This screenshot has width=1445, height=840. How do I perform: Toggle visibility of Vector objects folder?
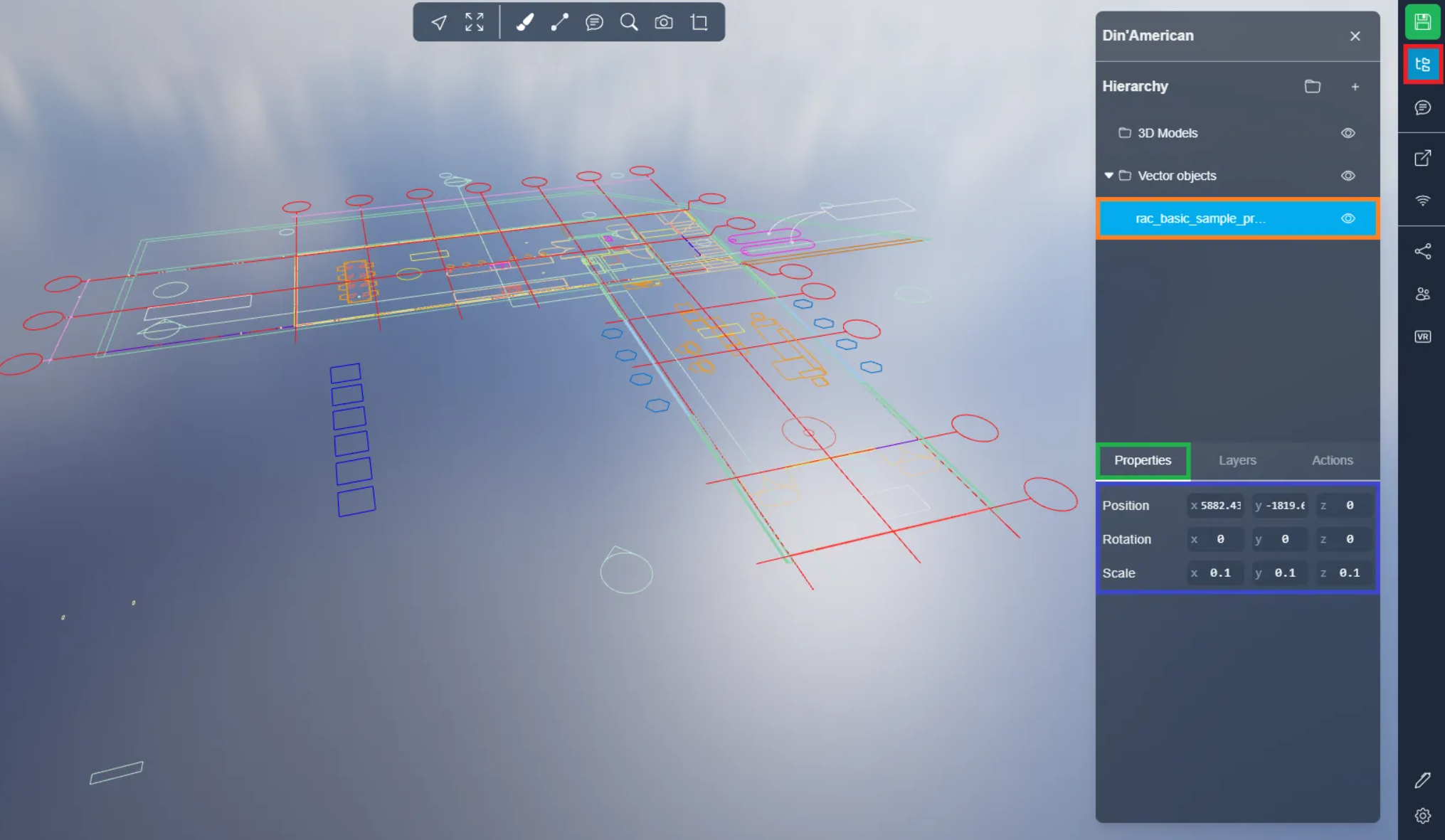click(x=1348, y=176)
